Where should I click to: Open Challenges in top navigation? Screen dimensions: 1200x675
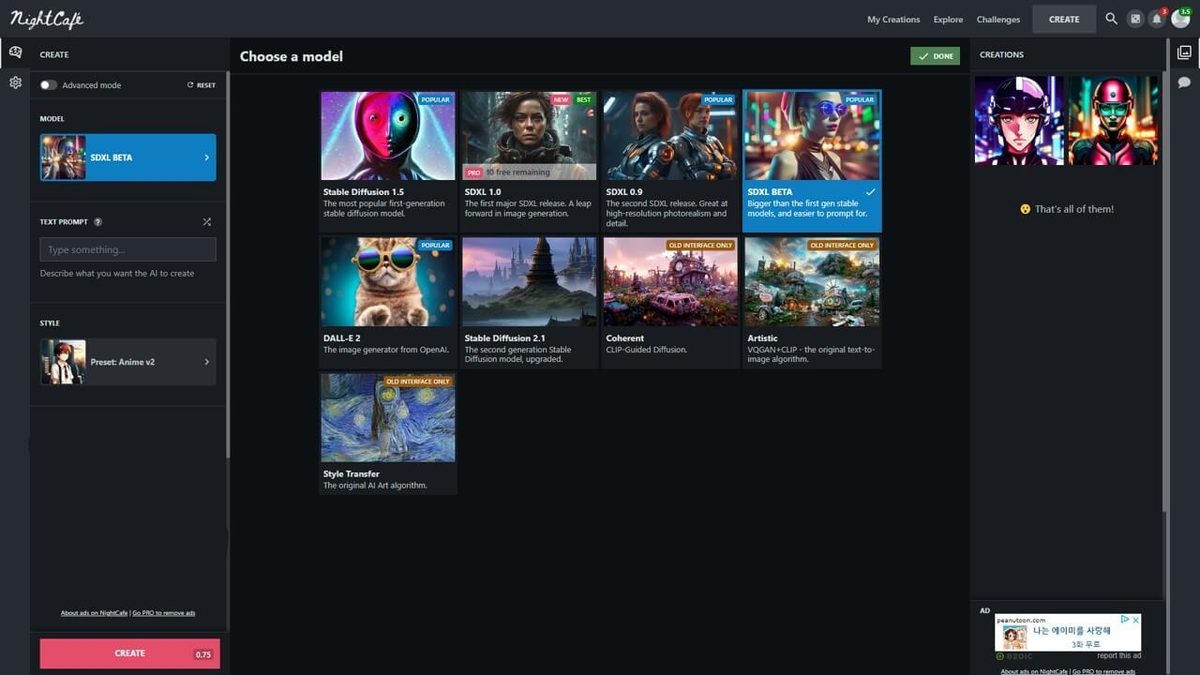(x=998, y=19)
